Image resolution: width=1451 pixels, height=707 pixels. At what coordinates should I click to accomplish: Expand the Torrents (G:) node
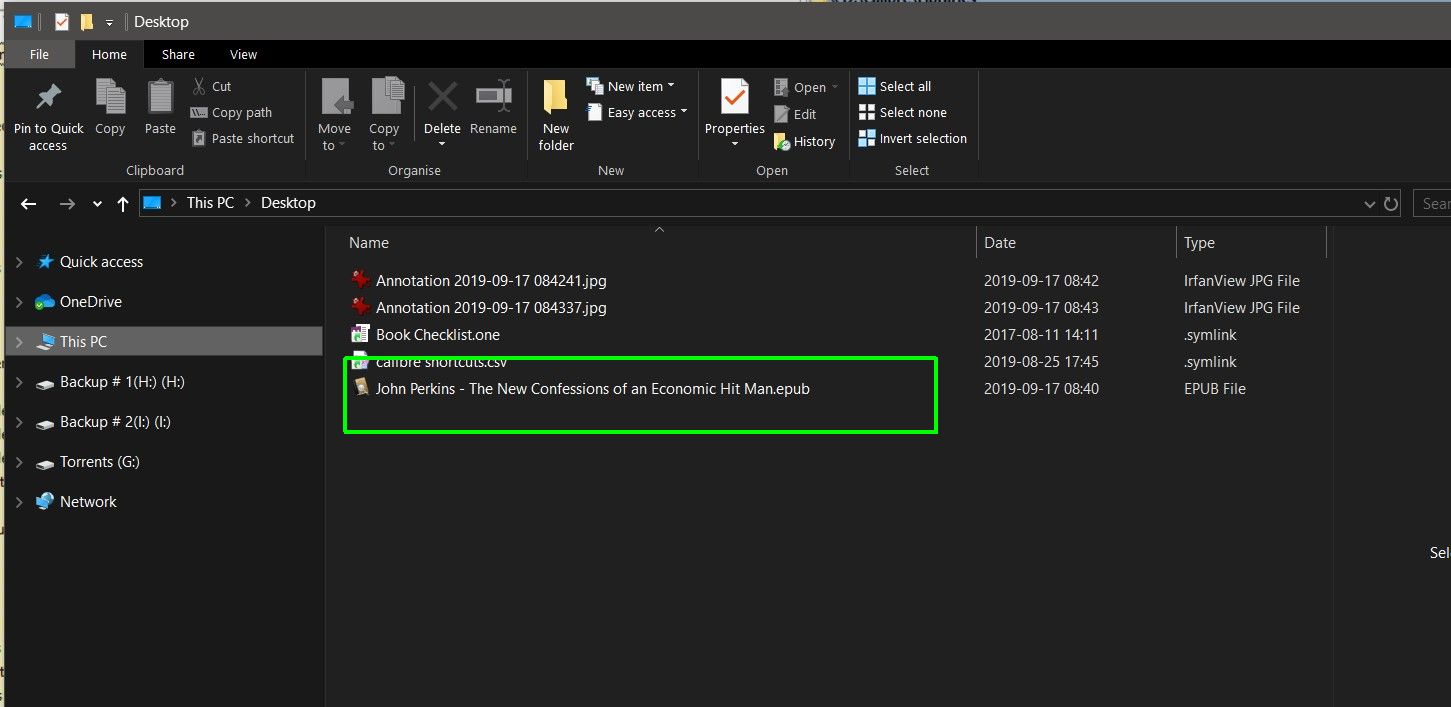click(x=19, y=462)
